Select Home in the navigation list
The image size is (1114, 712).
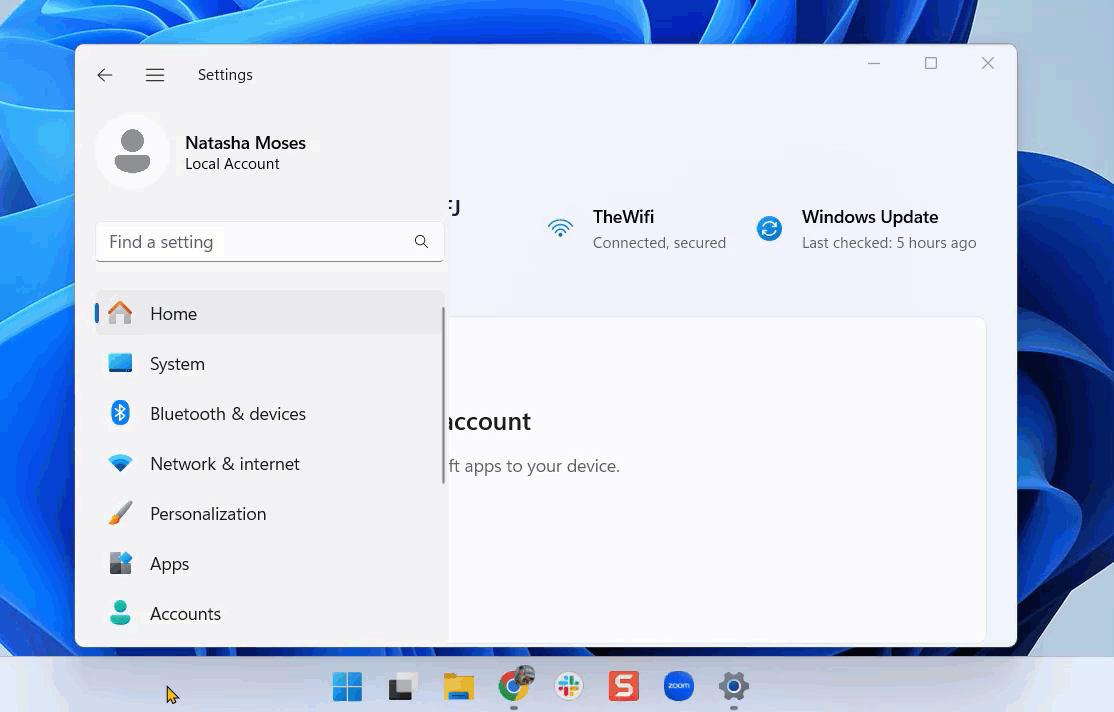(270, 313)
